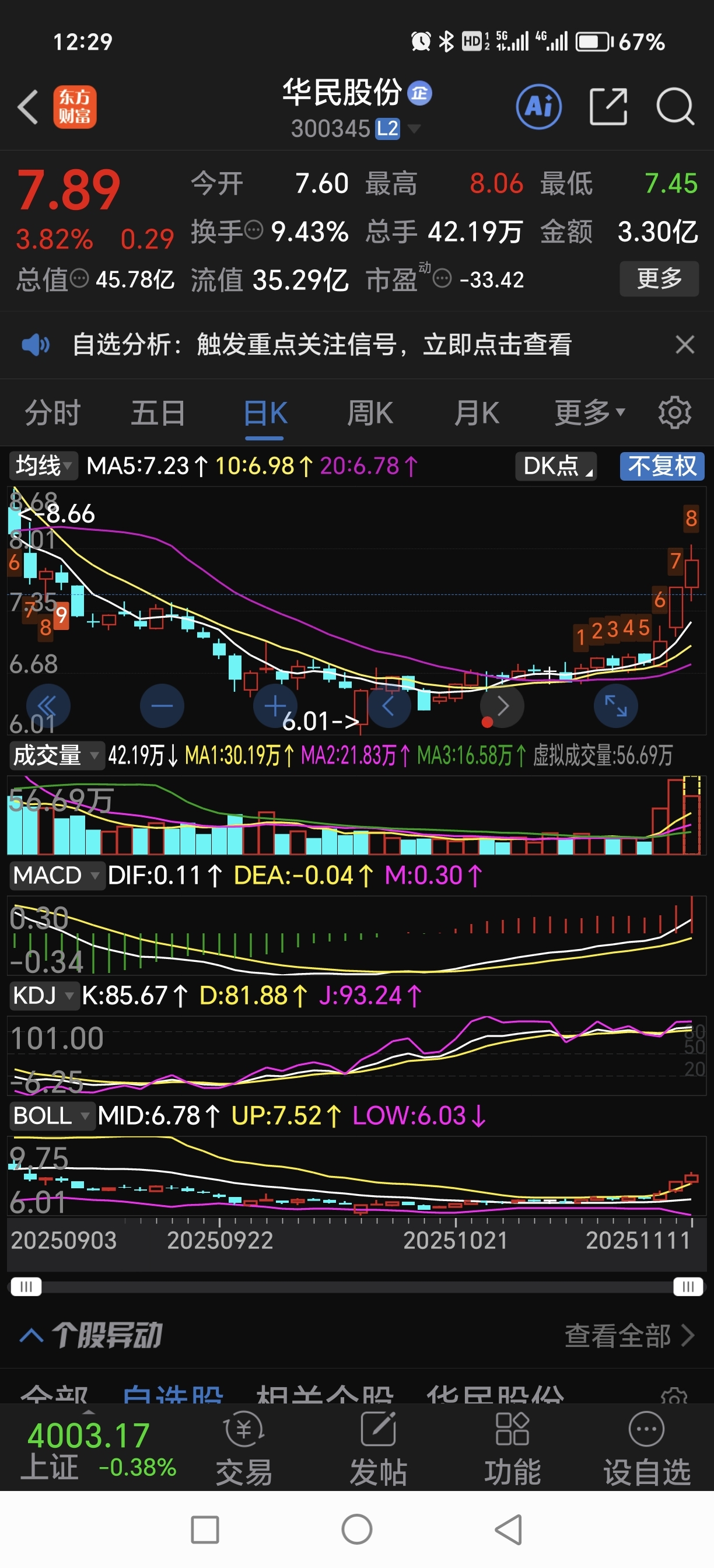This screenshot has width=714, height=1568.
Task: Open 更多 chart period dropdown
Action: coord(590,412)
